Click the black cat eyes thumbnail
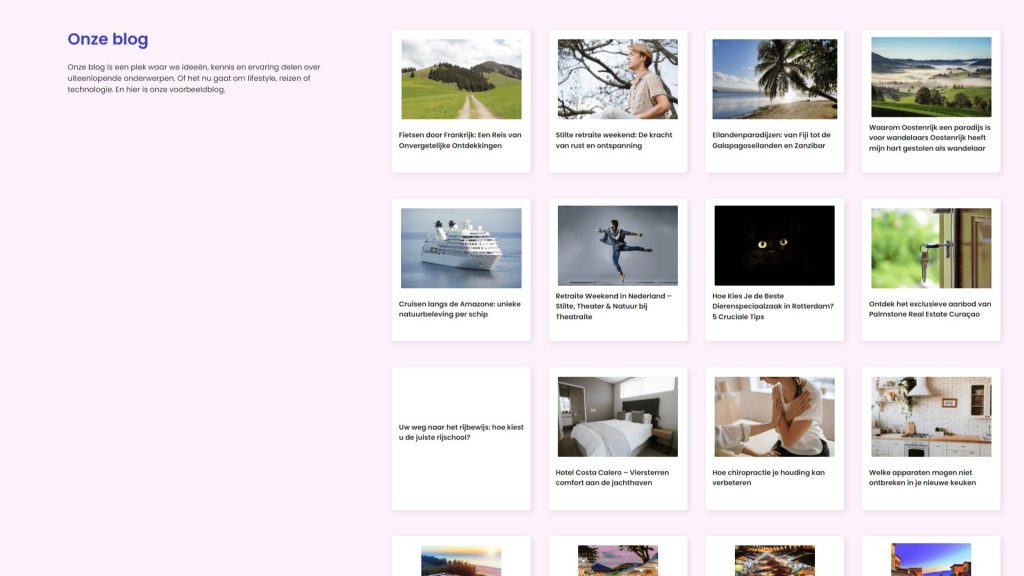Screen dimensions: 1024x576 (774, 246)
